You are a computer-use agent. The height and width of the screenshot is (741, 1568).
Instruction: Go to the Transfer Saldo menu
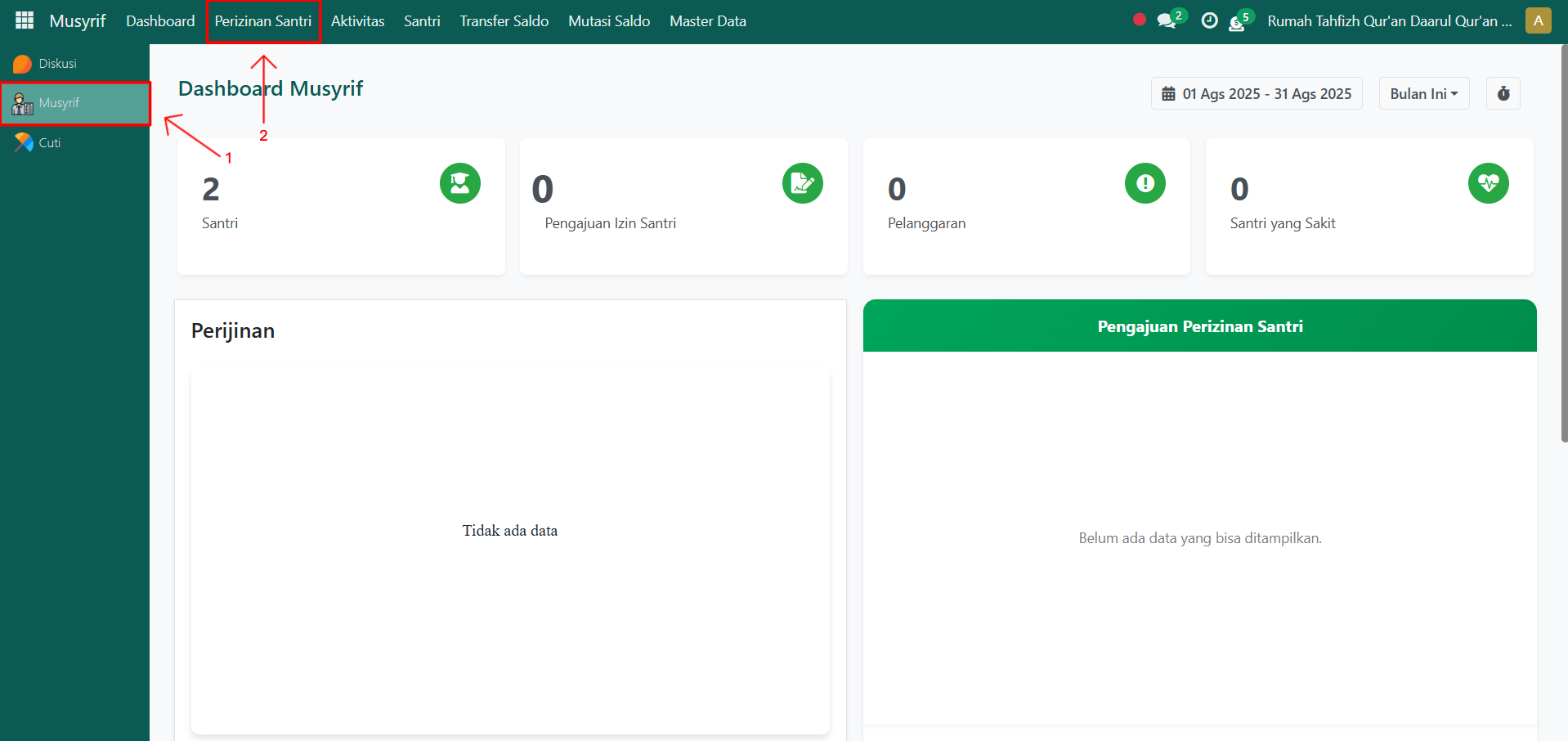pos(504,21)
